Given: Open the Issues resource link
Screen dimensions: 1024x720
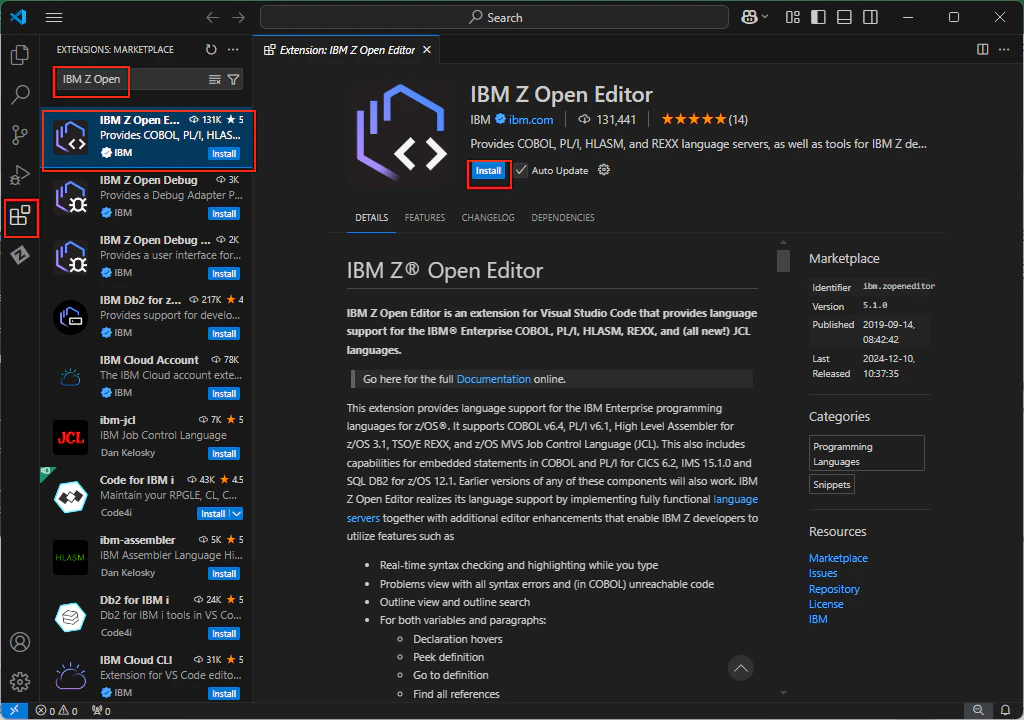Looking at the screenshot, I should (823, 573).
